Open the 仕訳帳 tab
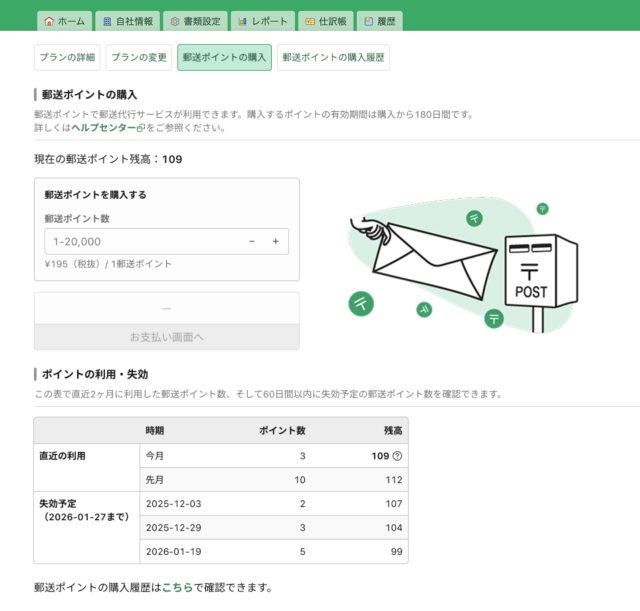The width and height of the screenshot is (640, 611). [x=326, y=21]
